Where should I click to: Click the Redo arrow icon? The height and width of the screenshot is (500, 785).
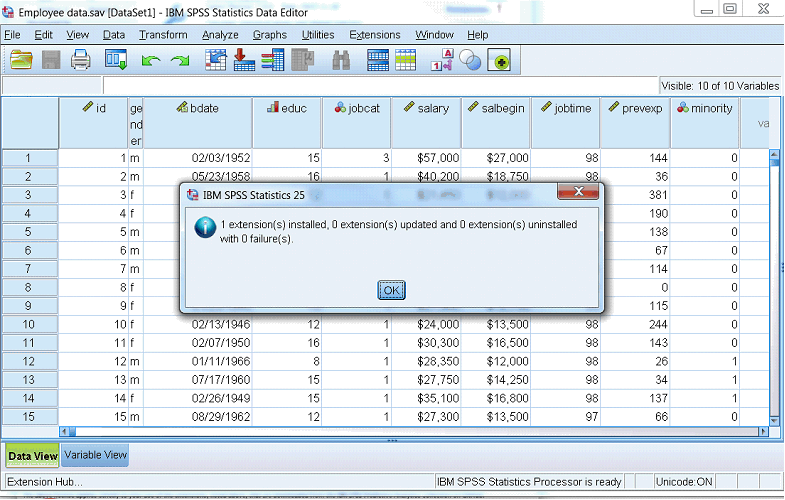click(x=180, y=61)
